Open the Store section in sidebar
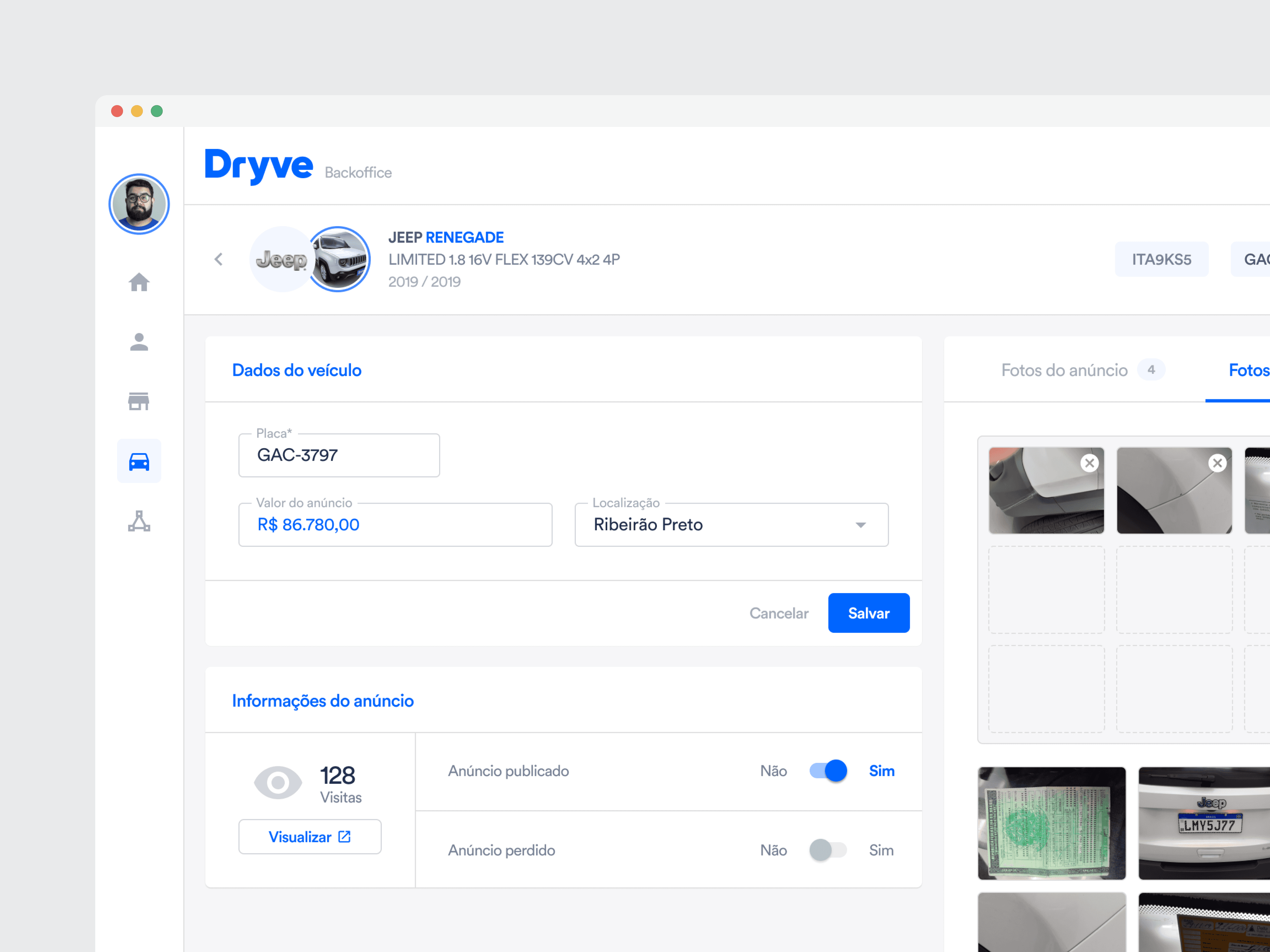This screenshot has height=952, width=1270. click(139, 401)
